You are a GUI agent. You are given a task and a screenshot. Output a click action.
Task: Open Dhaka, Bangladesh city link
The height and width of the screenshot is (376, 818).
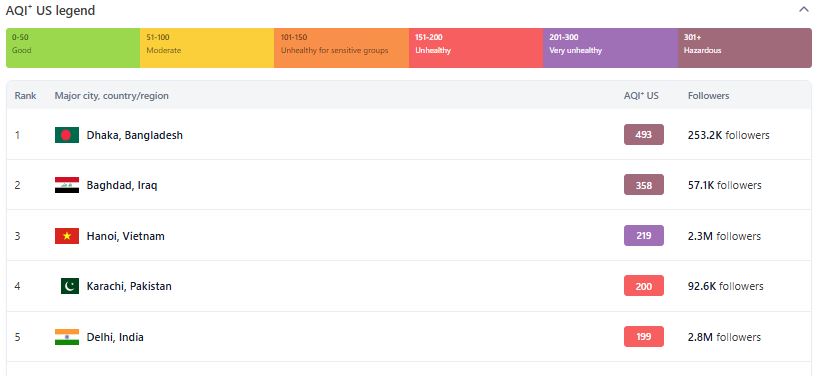(135, 135)
